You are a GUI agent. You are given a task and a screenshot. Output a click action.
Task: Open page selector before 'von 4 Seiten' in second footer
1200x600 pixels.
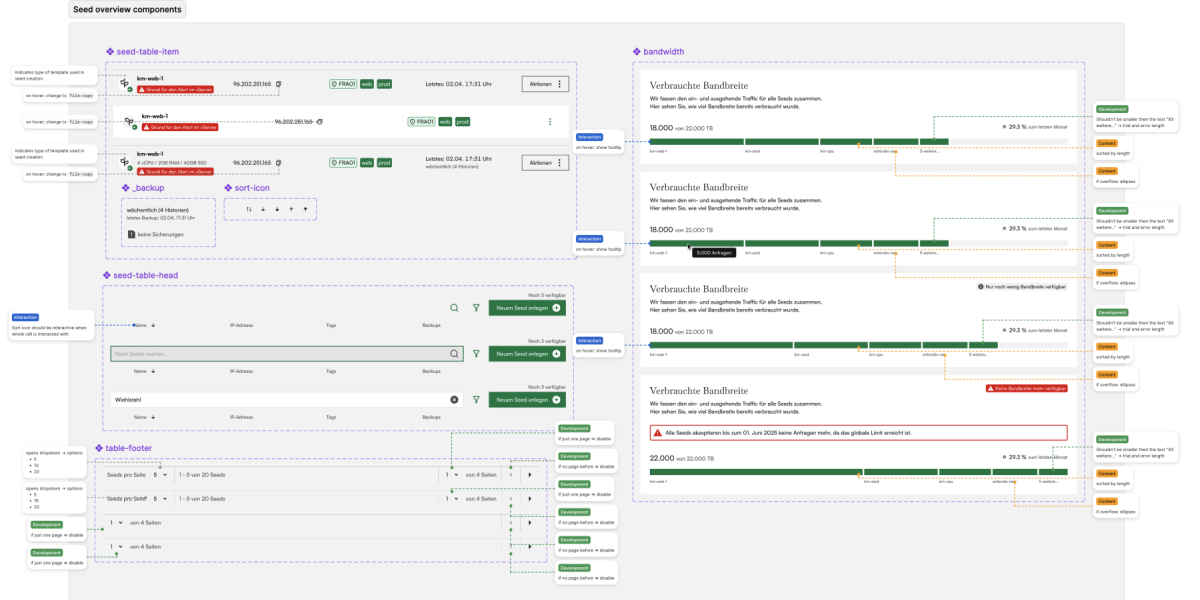point(452,498)
